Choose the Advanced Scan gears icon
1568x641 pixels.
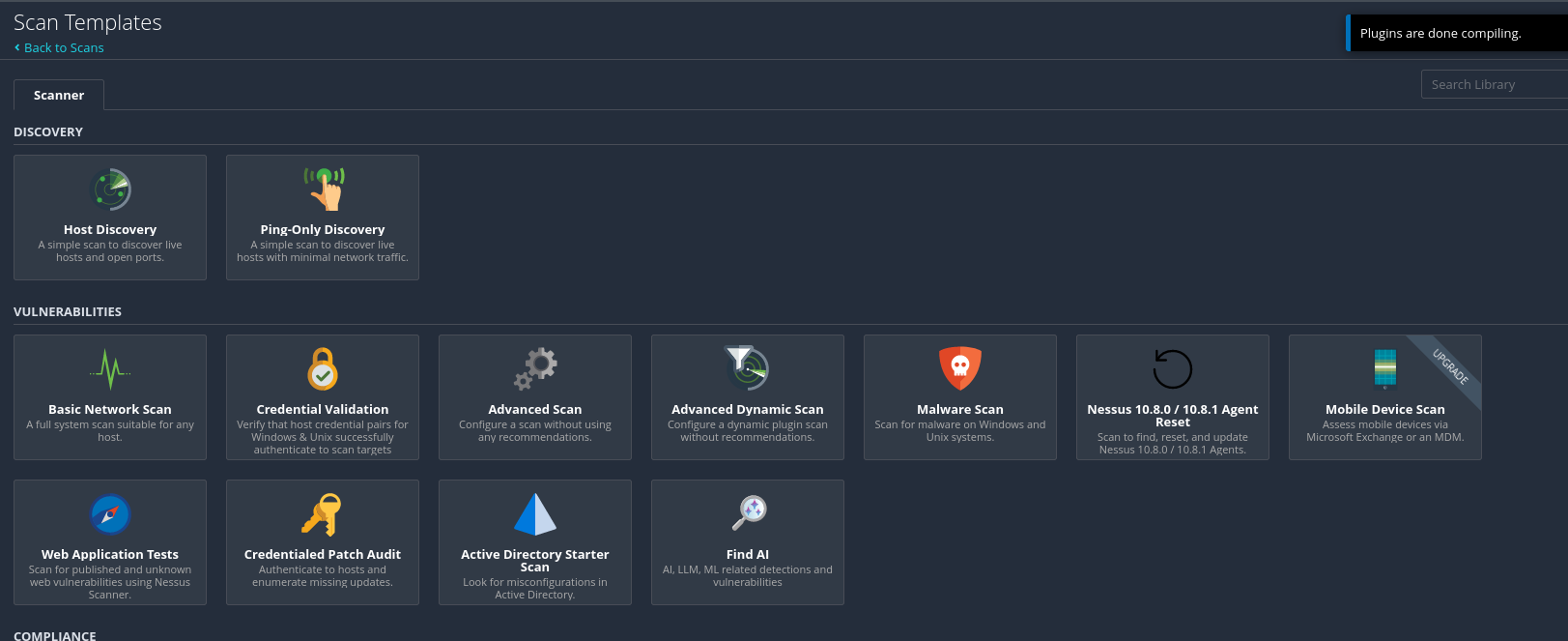[535, 369]
